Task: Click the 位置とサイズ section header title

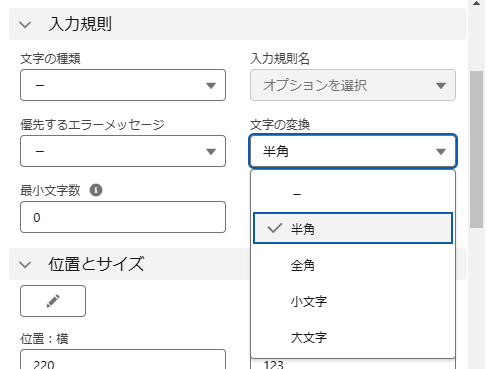Action: point(96,264)
